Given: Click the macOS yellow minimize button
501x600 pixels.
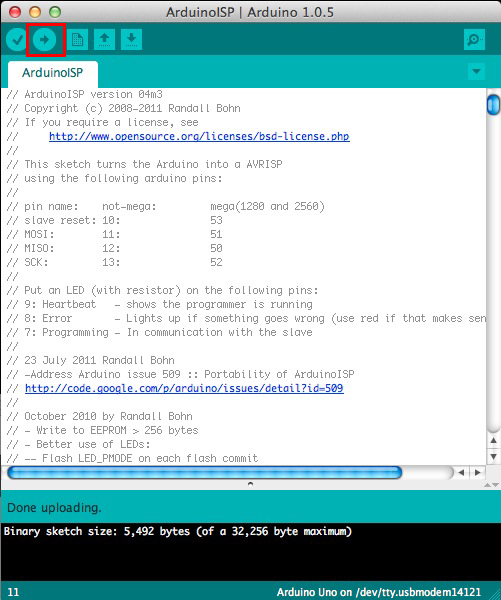Looking at the screenshot, I should click(x=35, y=12).
